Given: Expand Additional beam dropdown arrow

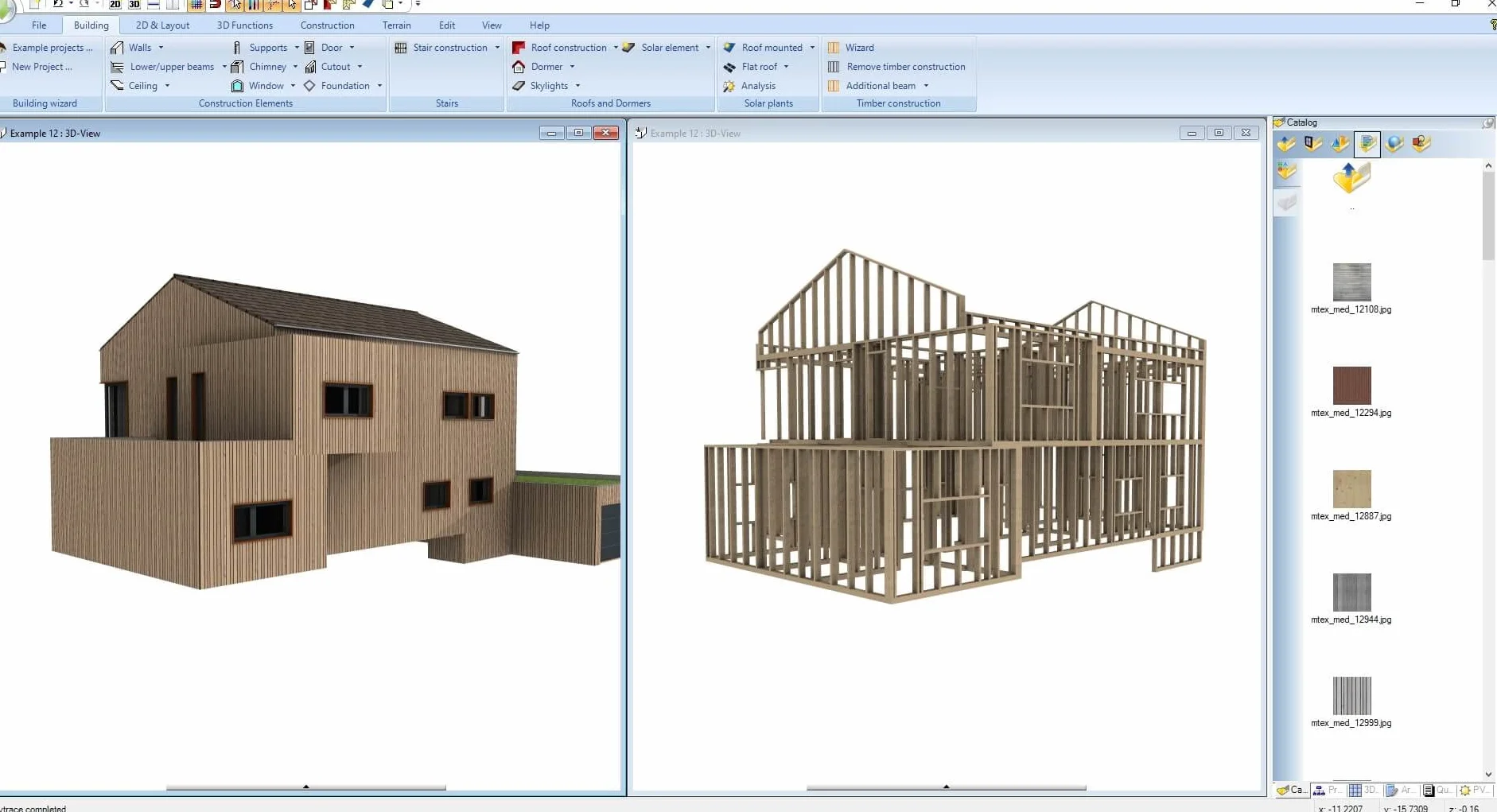Looking at the screenshot, I should 926,86.
